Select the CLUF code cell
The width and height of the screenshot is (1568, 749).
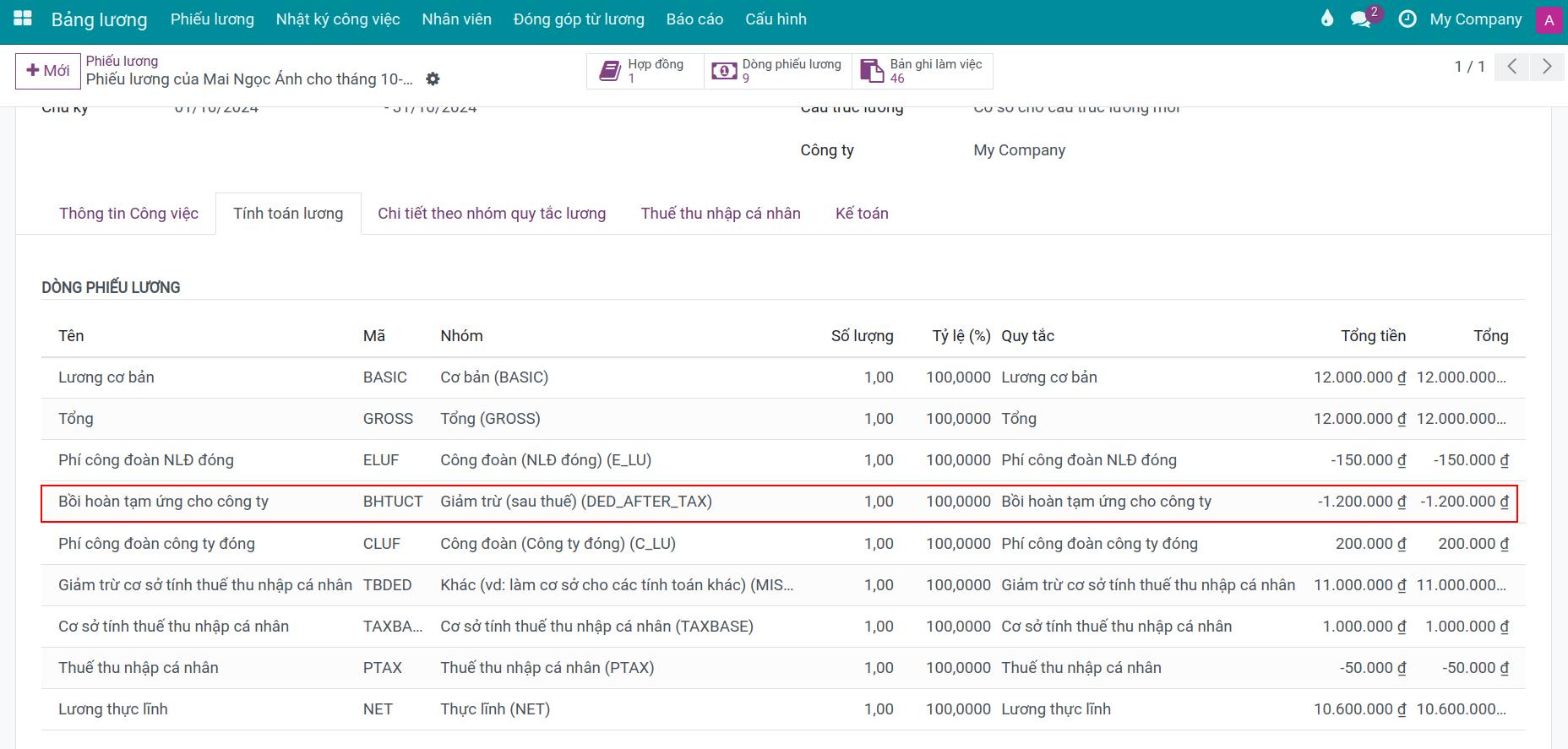[x=382, y=544]
